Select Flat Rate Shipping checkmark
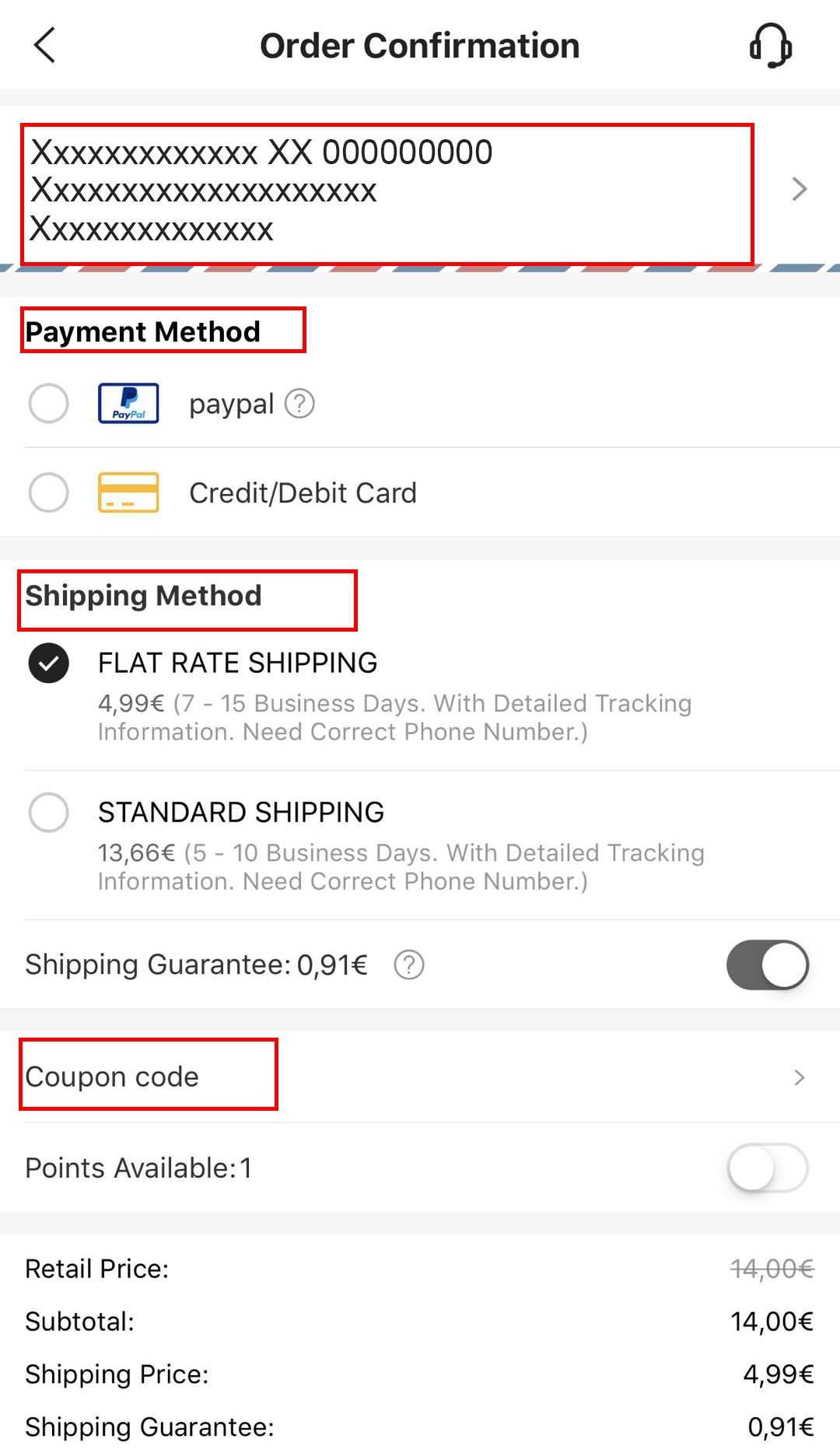 [x=48, y=663]
